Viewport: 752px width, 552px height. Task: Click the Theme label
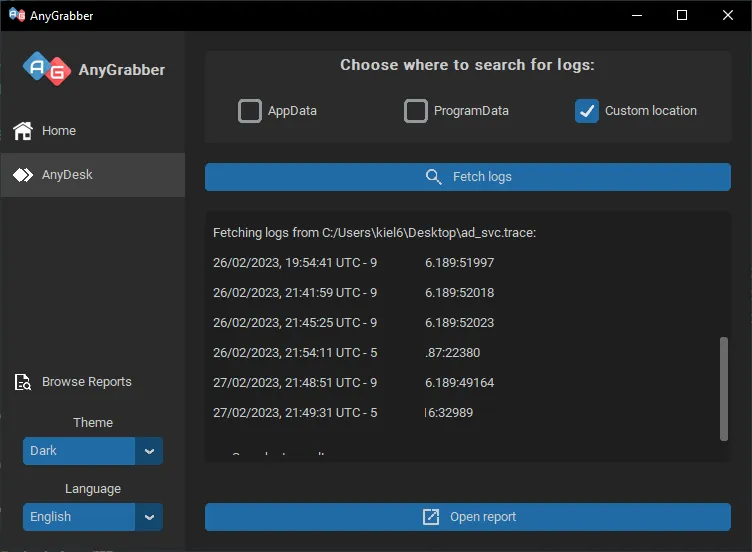tap(93, 423)
